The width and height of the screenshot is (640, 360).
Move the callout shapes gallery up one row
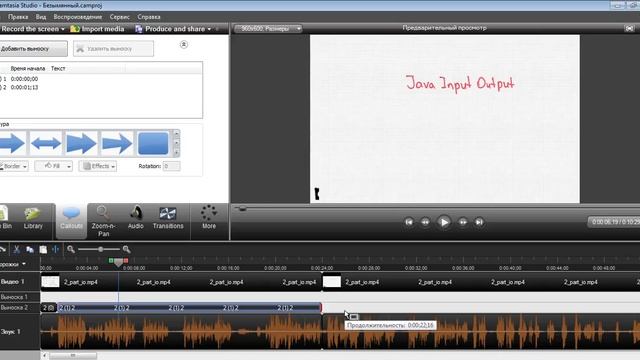click(176, 134)
